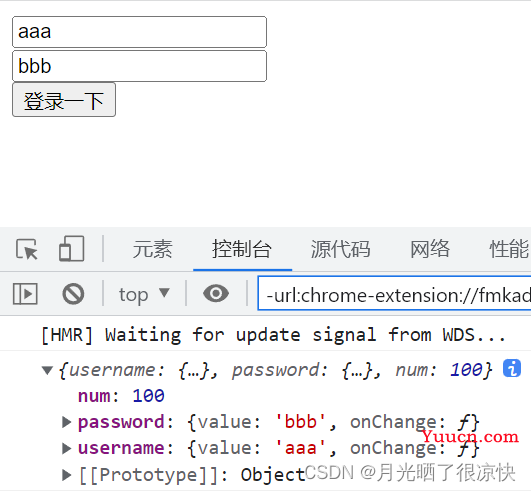The image size is (531, 491).
Task: Select the num: 100 property line
Action: tap(121, 396)
